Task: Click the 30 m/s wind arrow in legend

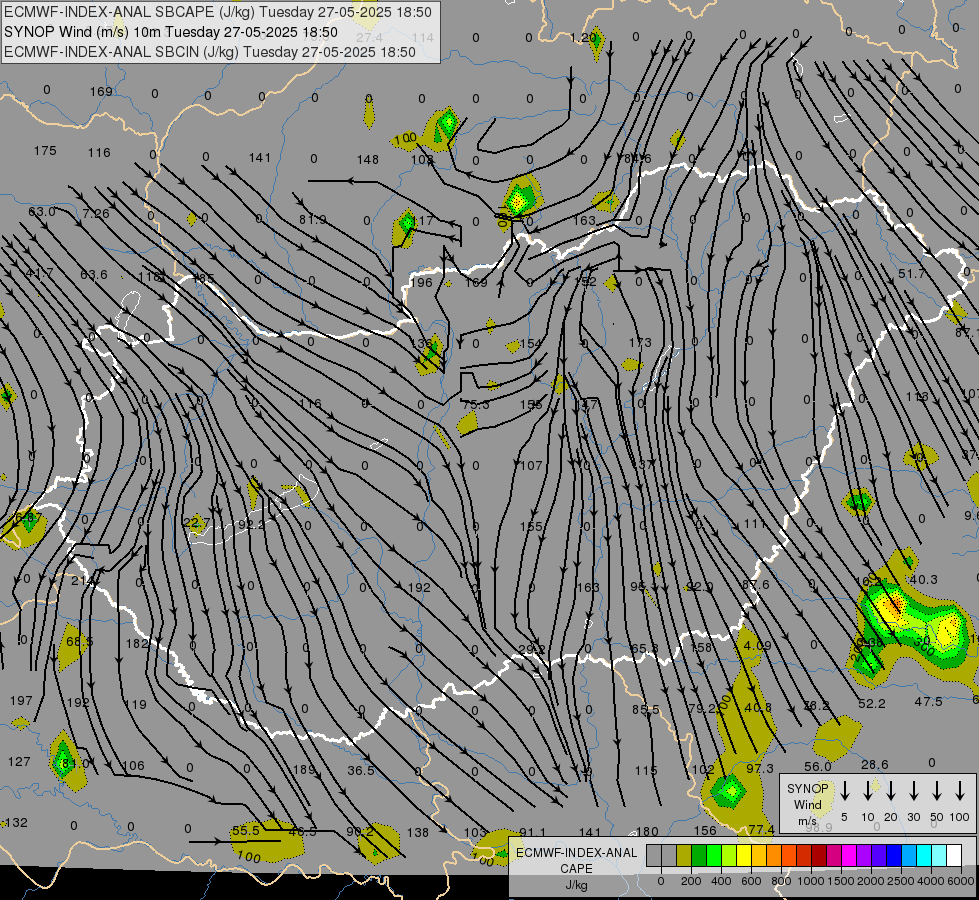Action: (914, 791)
